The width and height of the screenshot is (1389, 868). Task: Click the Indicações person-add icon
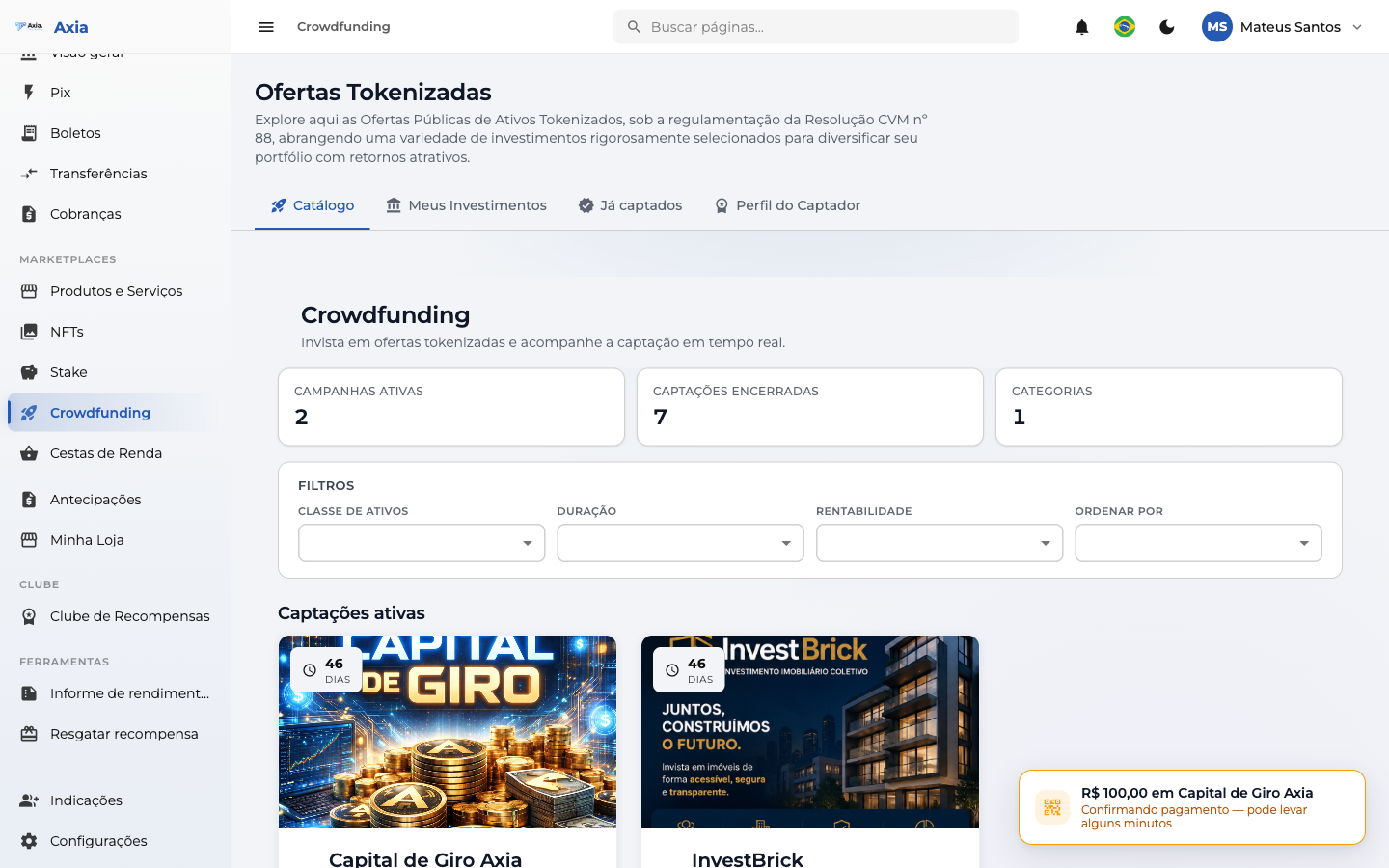coord(29,800)
